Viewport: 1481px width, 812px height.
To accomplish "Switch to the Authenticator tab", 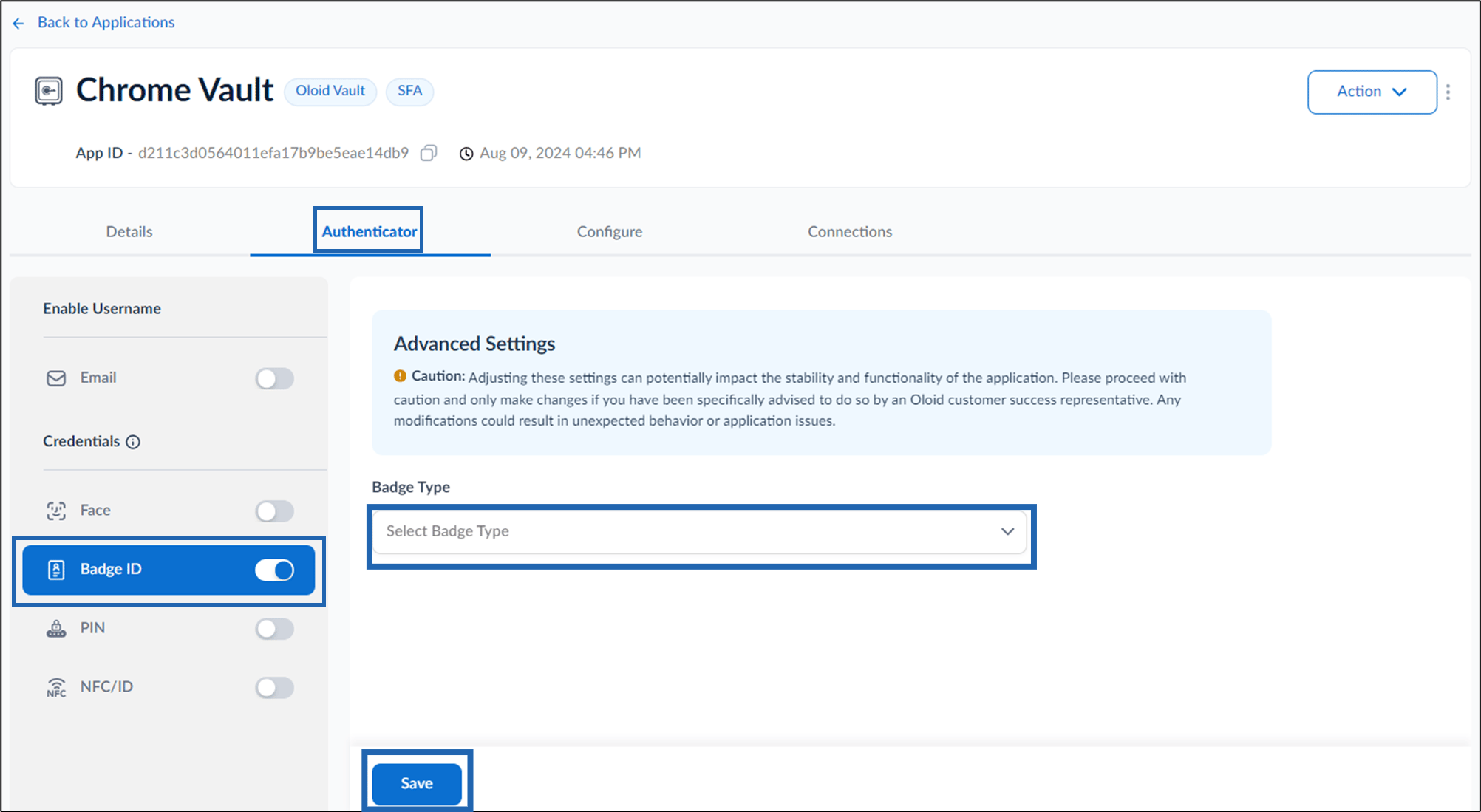I will click(x=369, y=231).
